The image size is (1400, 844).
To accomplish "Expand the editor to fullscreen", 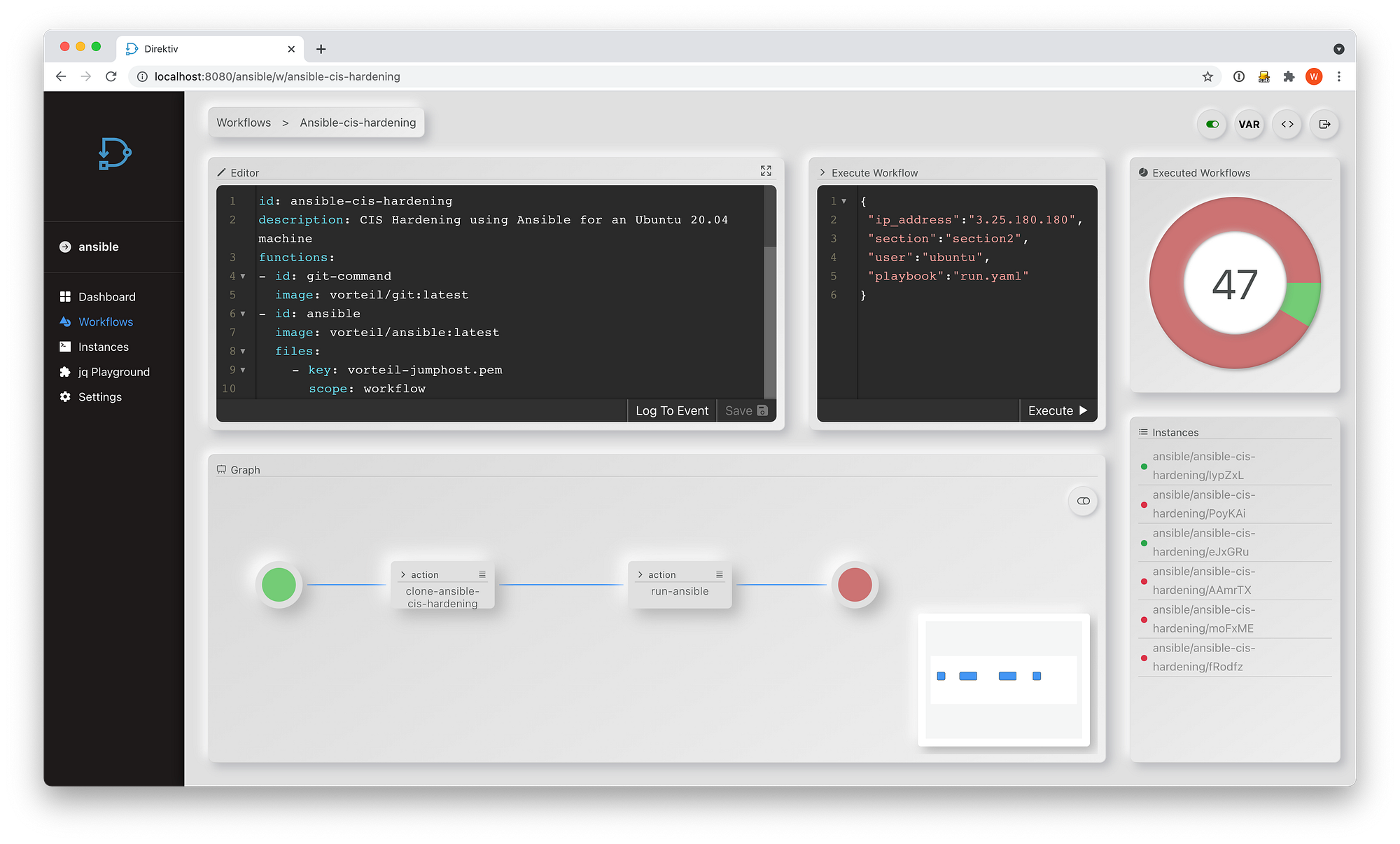I will (766, 171).
